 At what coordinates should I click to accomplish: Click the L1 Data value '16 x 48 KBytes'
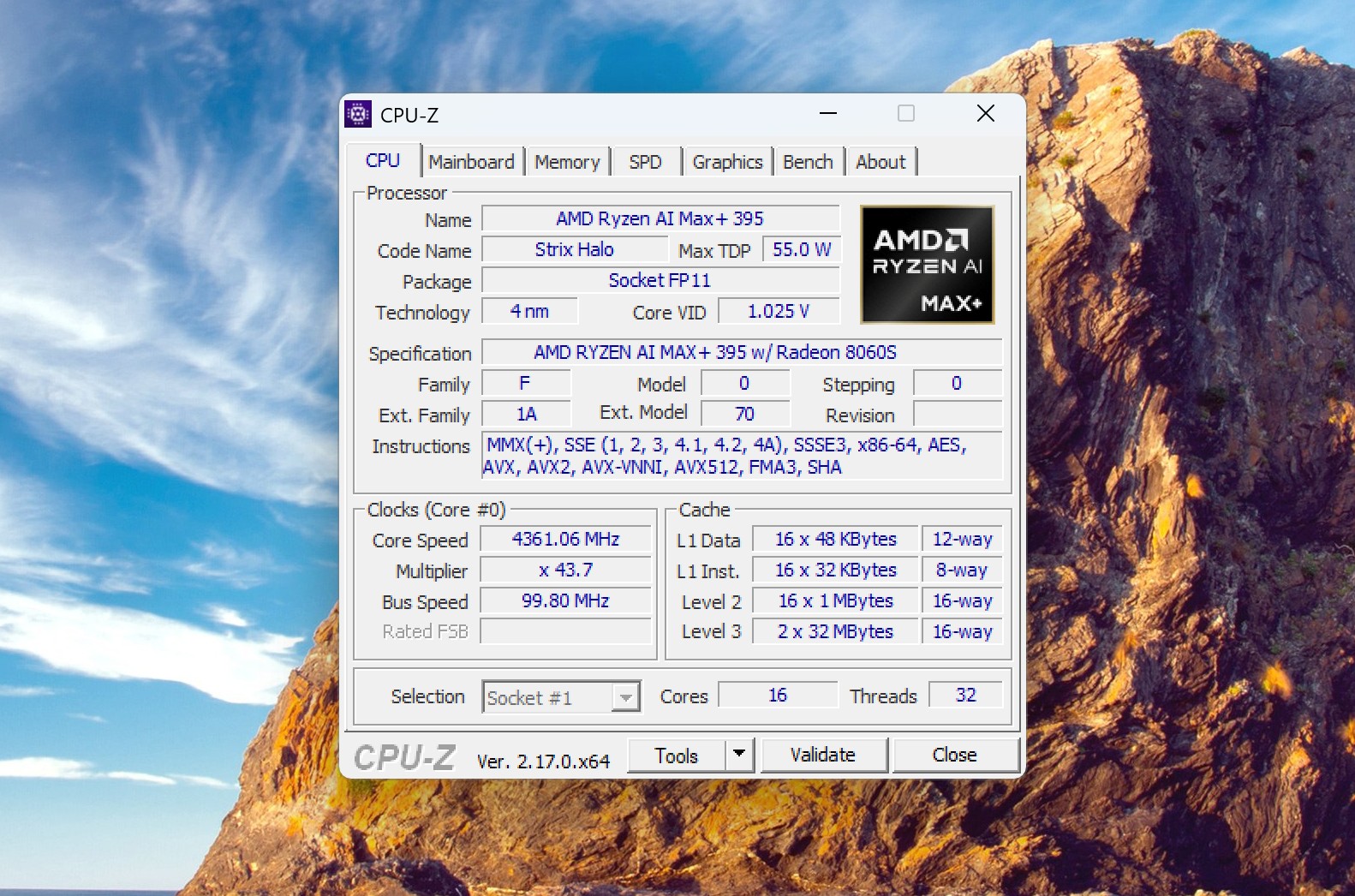[x=835, y=539]
